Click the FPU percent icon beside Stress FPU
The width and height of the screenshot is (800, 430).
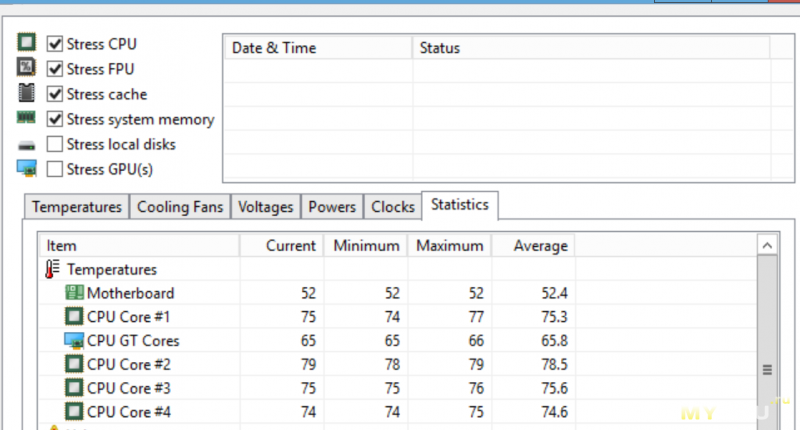coord(27,67)
